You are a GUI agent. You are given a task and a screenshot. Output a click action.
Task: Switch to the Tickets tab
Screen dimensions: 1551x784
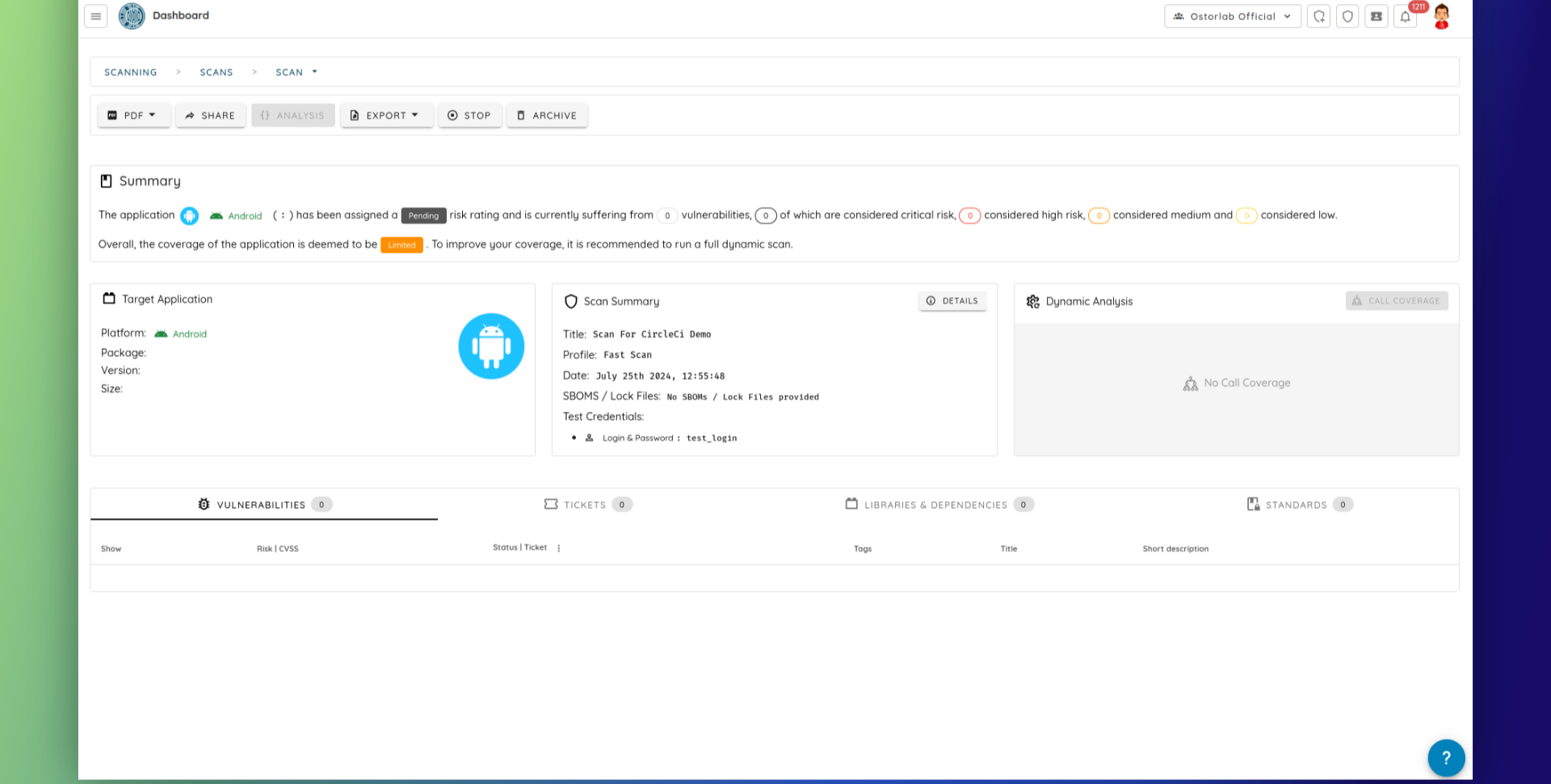pyautogui.click(x=586, y=505)
